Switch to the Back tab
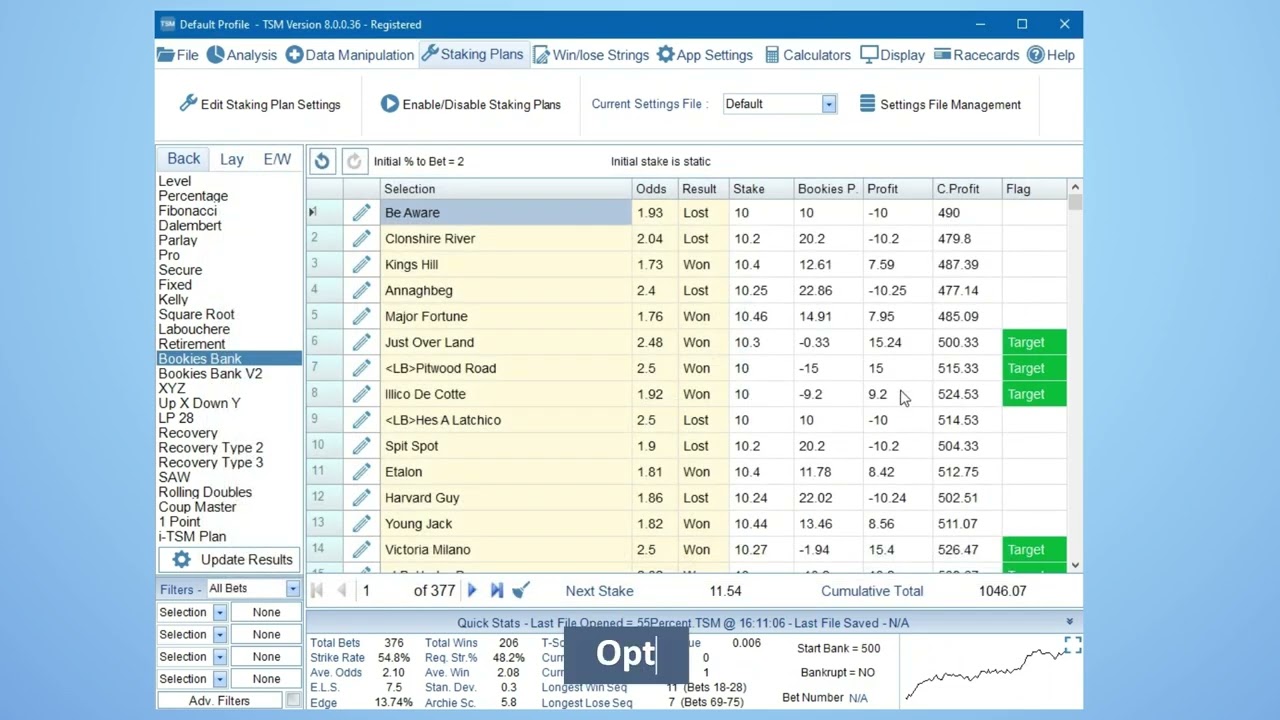Image resolution: width=1280 pixels, height=720 pixels. 184,159
